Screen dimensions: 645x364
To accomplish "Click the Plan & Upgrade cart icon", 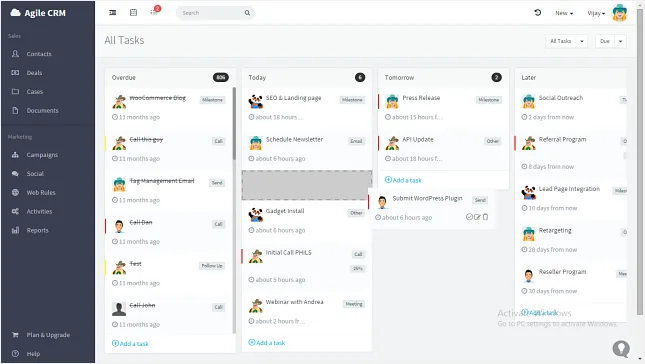I will [x=15, y=335].
